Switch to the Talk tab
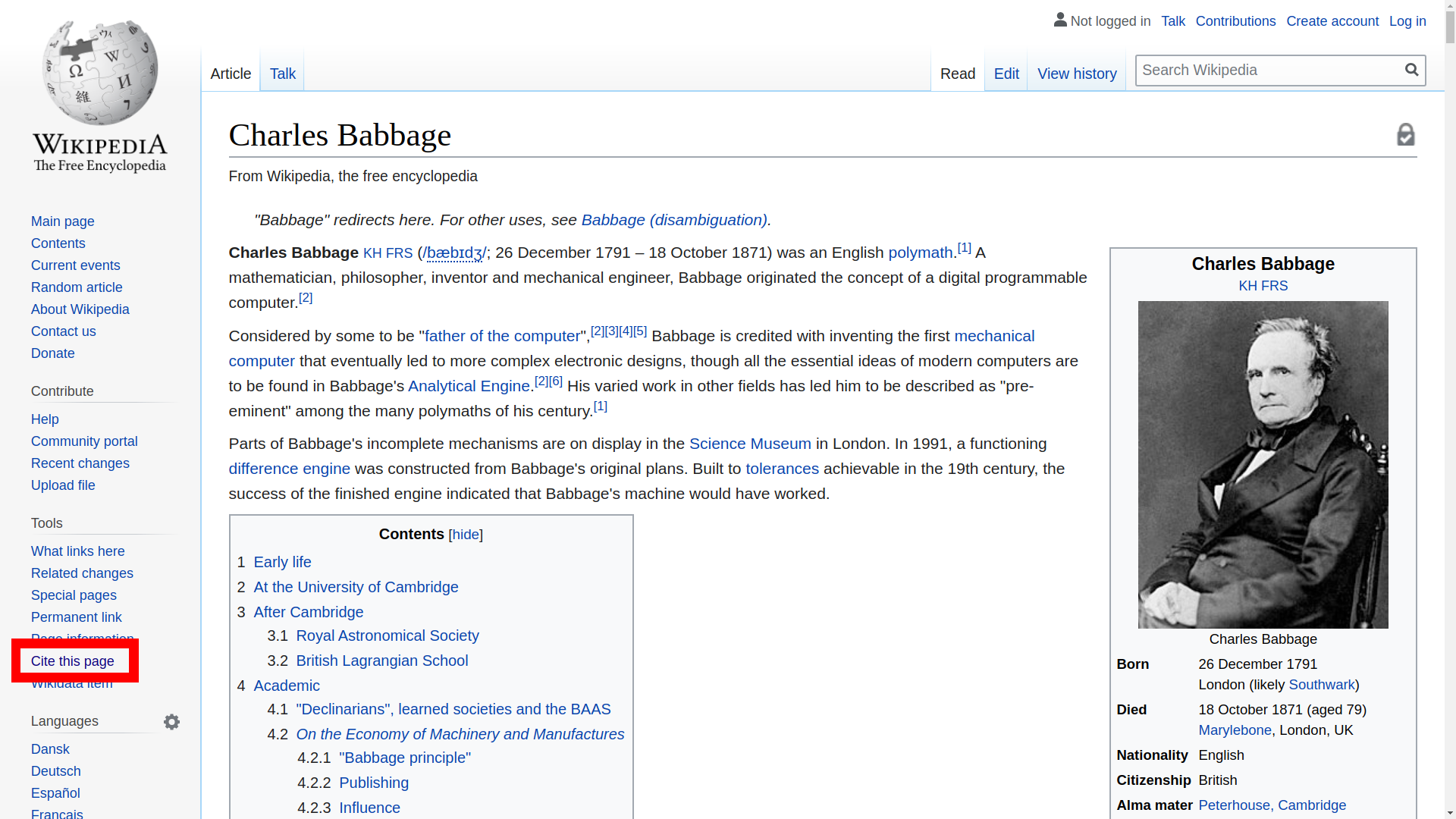The image size is (1456, 819). point(282,74)
